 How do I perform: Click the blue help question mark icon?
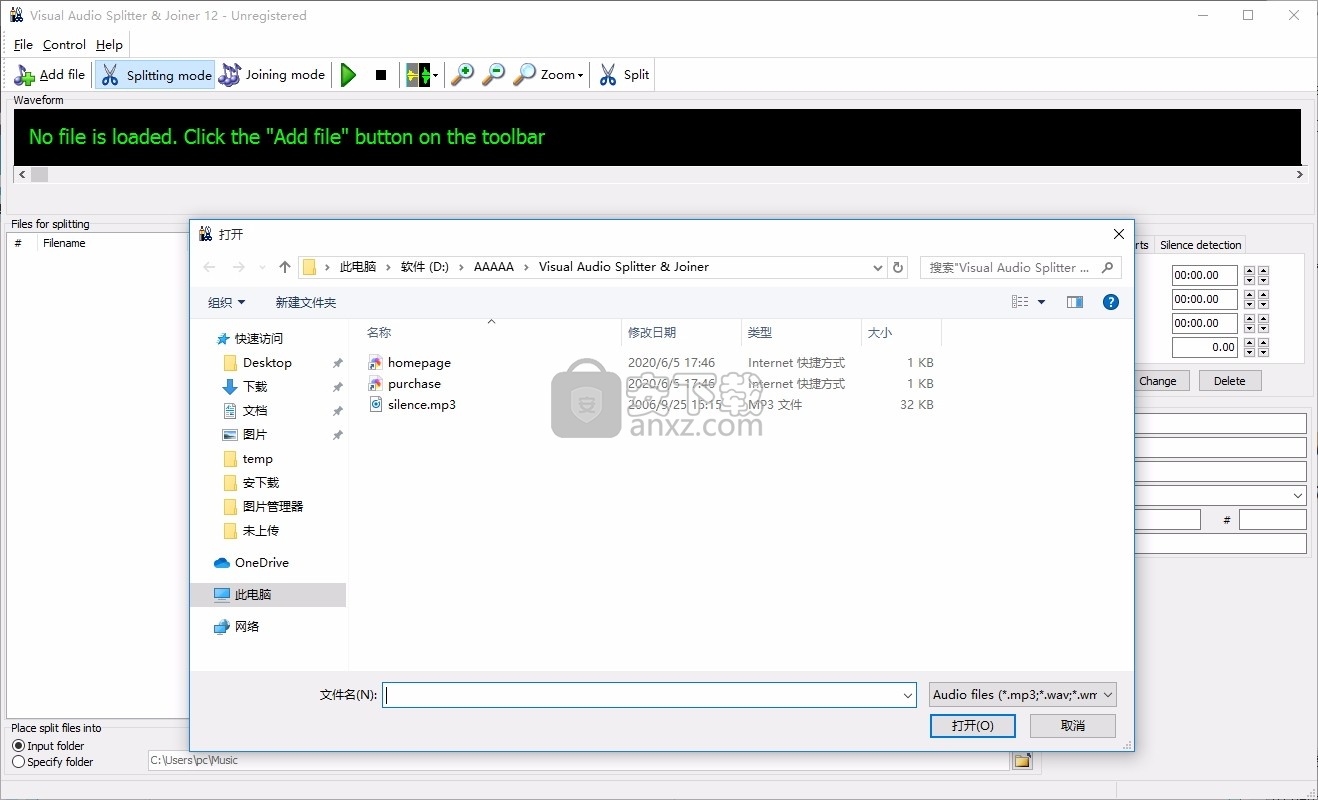1110,302
